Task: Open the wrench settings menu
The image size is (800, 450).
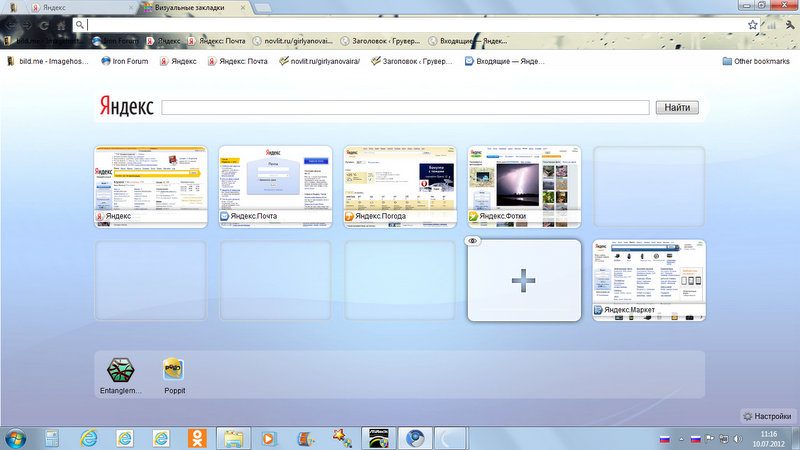Action: click(790, 24)
